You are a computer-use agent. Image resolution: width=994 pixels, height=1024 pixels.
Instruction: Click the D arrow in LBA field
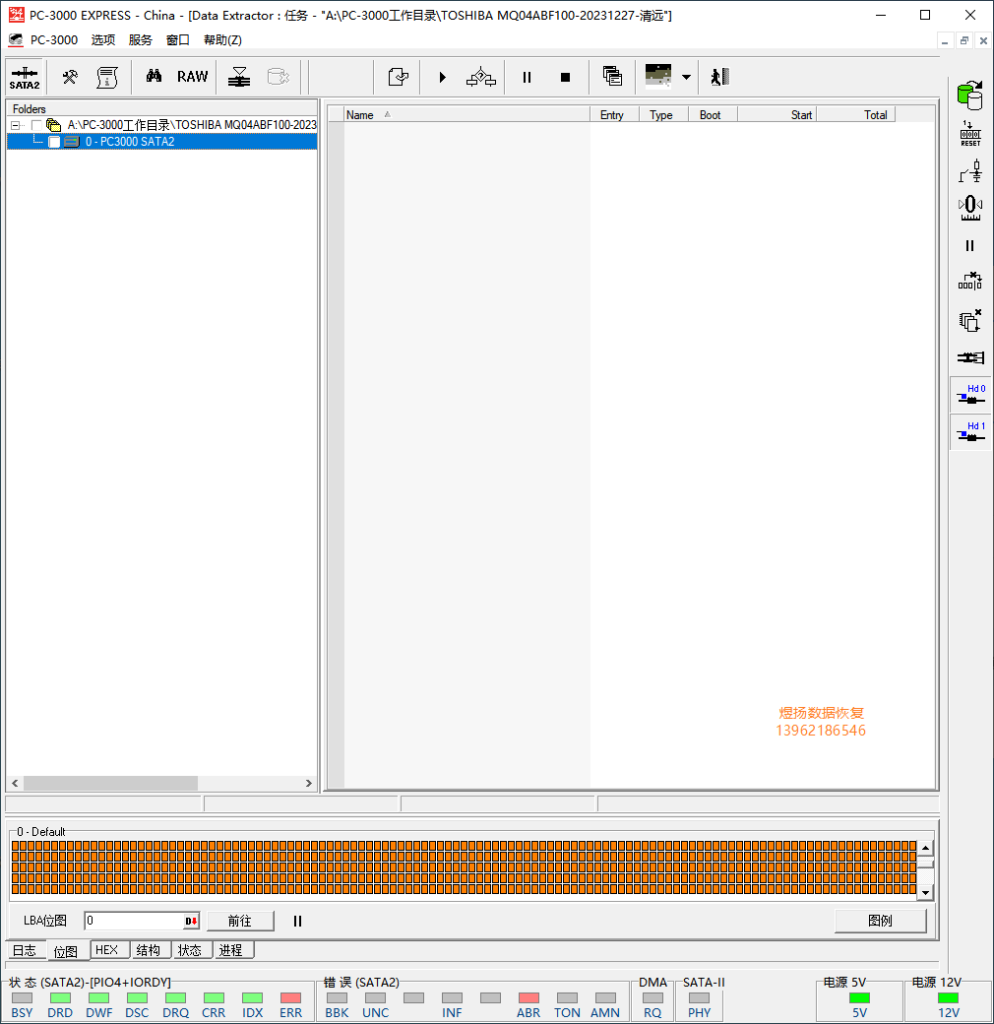(191, 921)
